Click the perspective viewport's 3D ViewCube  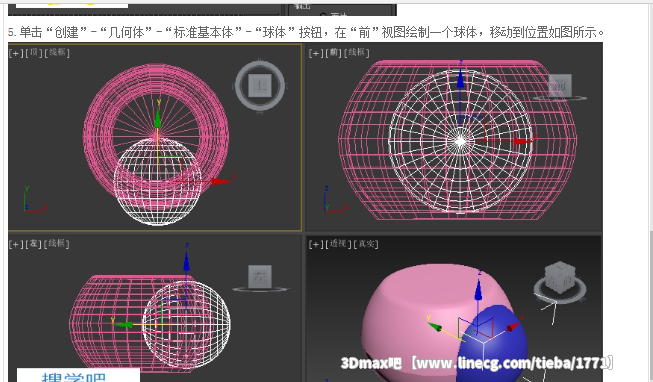[x=560, y=277]
